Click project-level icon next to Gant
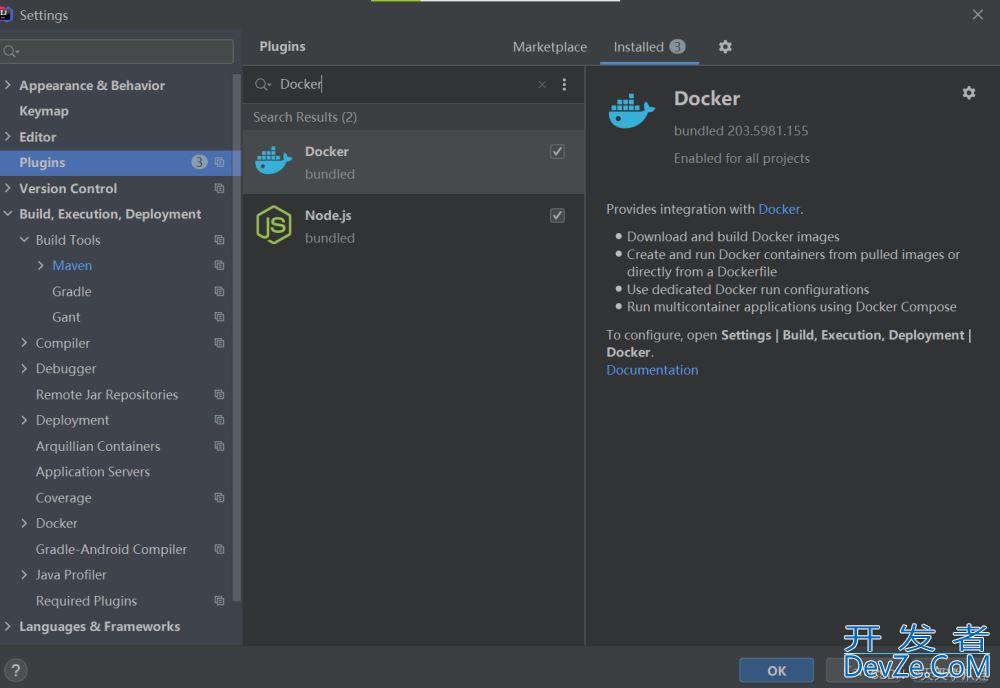Viewport: 1000px width, 688px height. pos(219,317)
